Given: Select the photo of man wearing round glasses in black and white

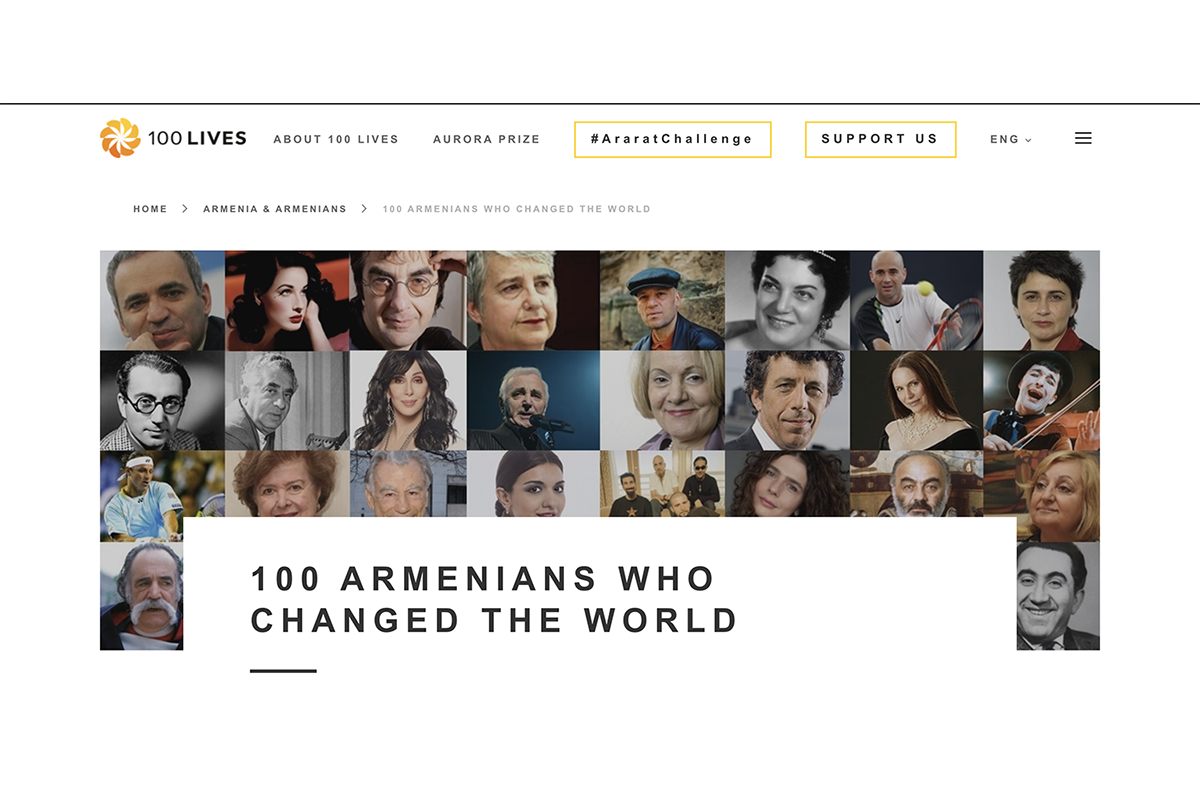Looking at the screenshot, I should click(x=162, y=400).
